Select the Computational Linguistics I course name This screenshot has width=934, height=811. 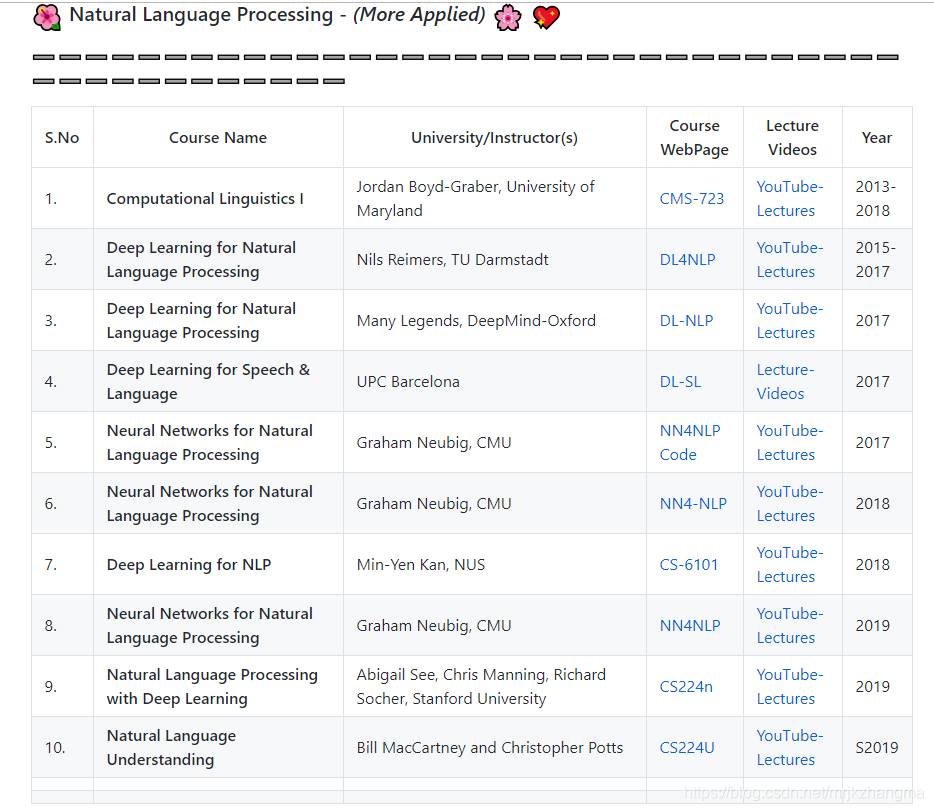pyautogui.click(x=205, y=199)
